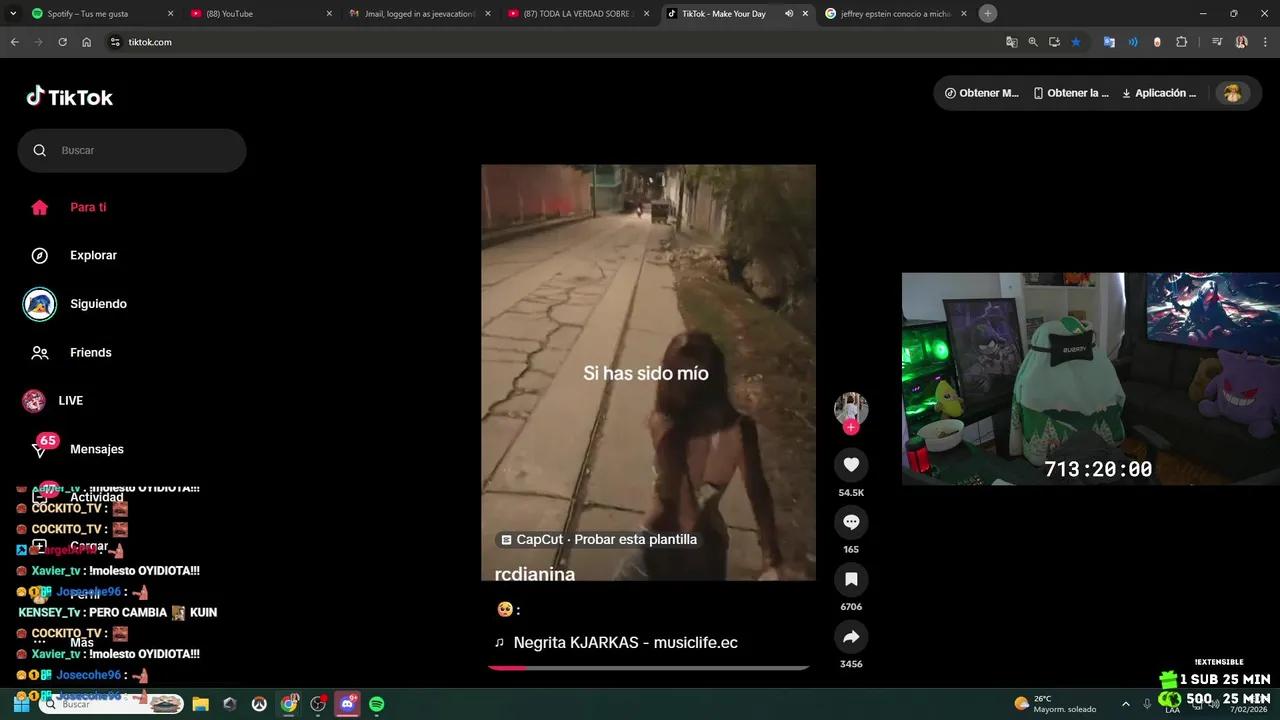Viewport: 1280px width, 720px height.
Task: Open Chrome from the taskbar
Action: point(289,704)
